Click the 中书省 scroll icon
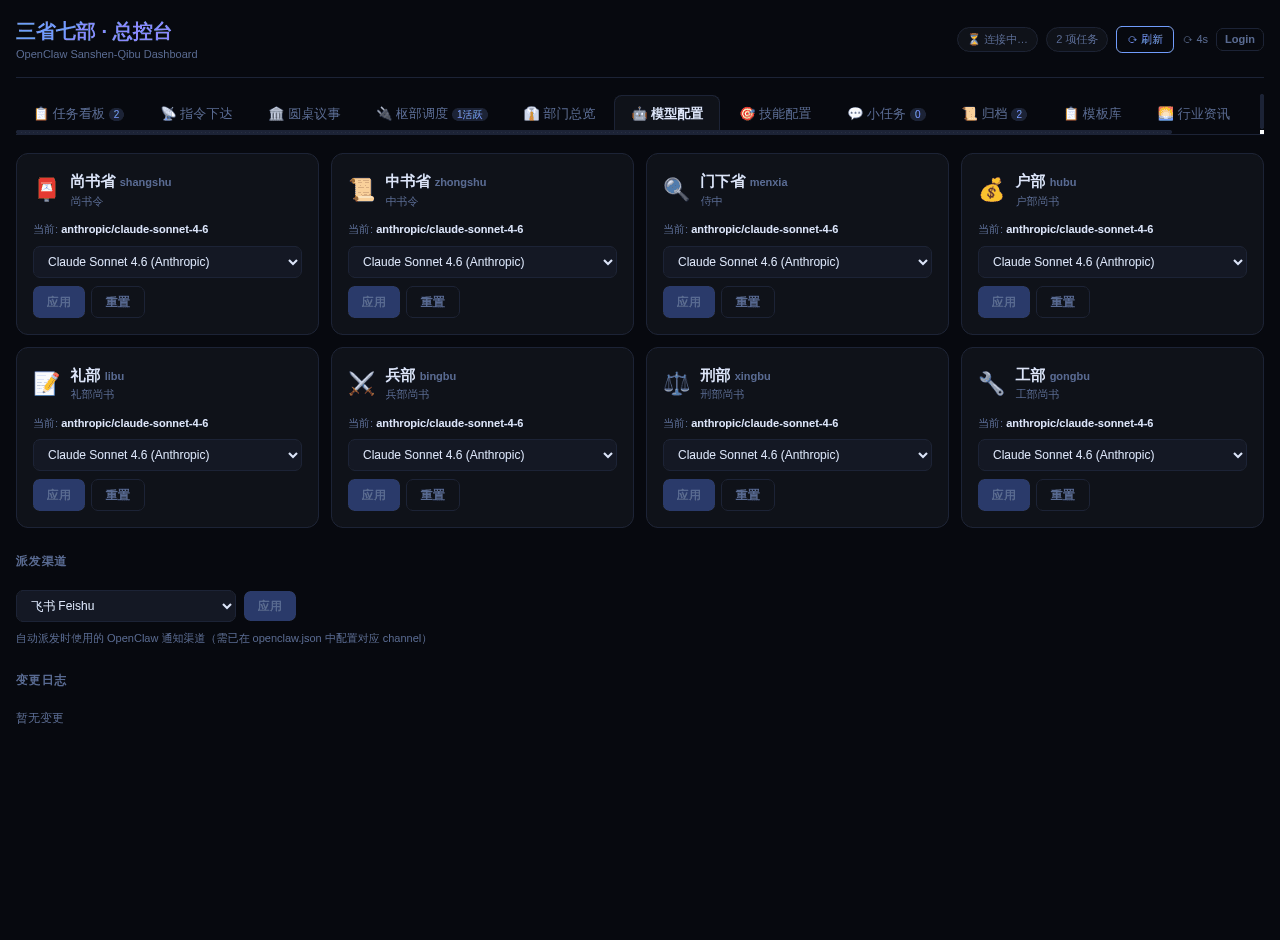 [362, 190]
